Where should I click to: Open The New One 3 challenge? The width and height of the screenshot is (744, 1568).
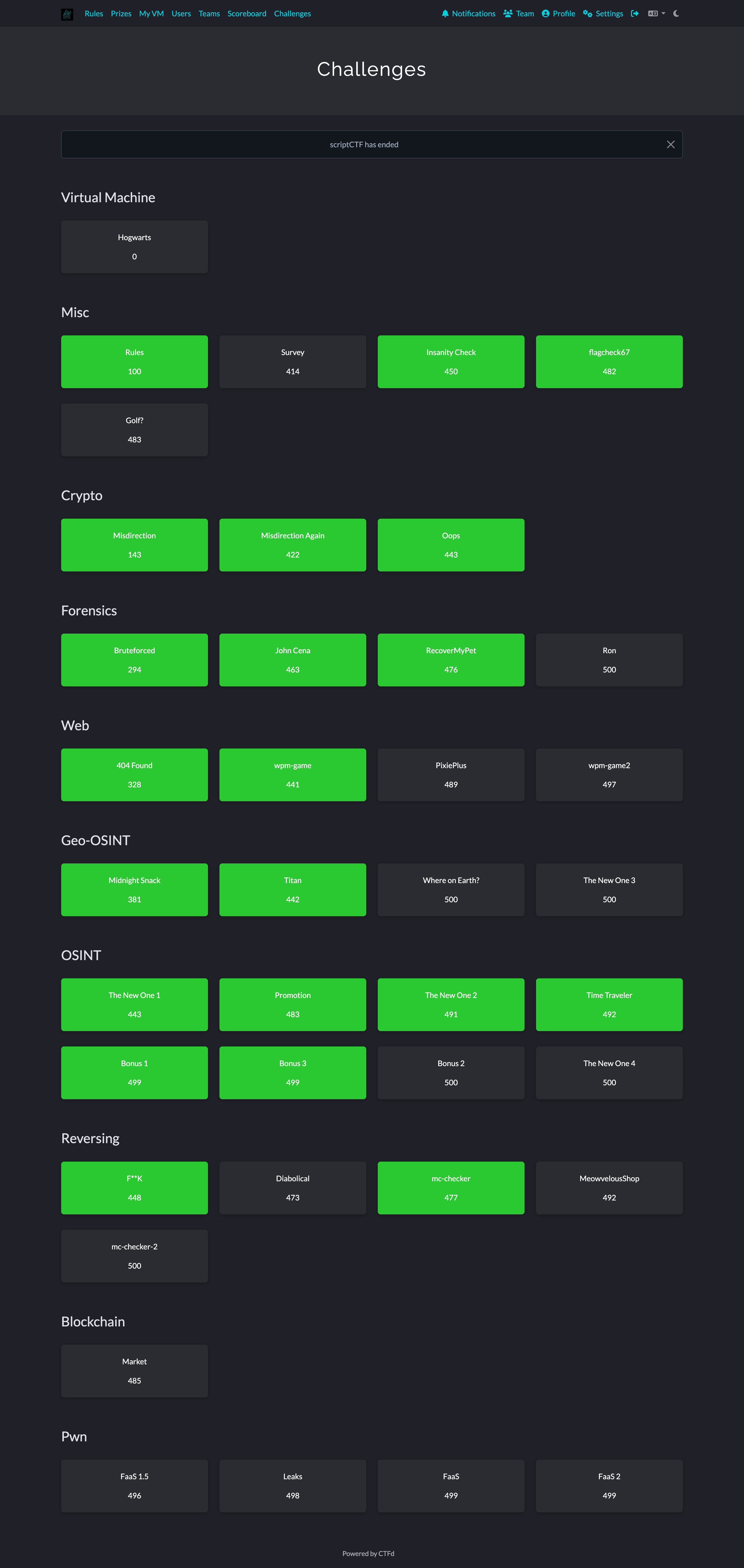[609, 890]
